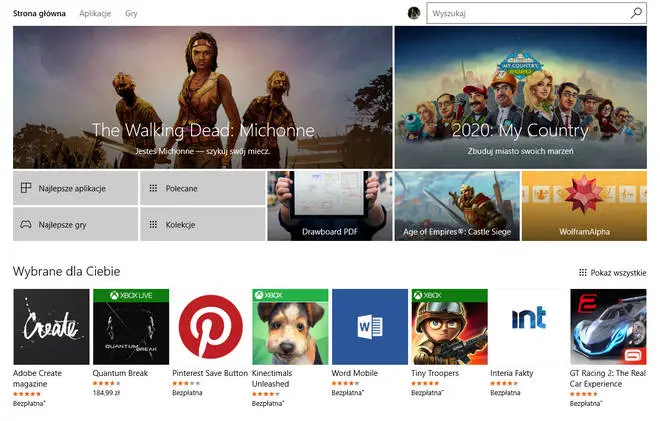Open the 2020: My Country banner
The height and width of the screenshot is (421, 660).
[521, 97]
